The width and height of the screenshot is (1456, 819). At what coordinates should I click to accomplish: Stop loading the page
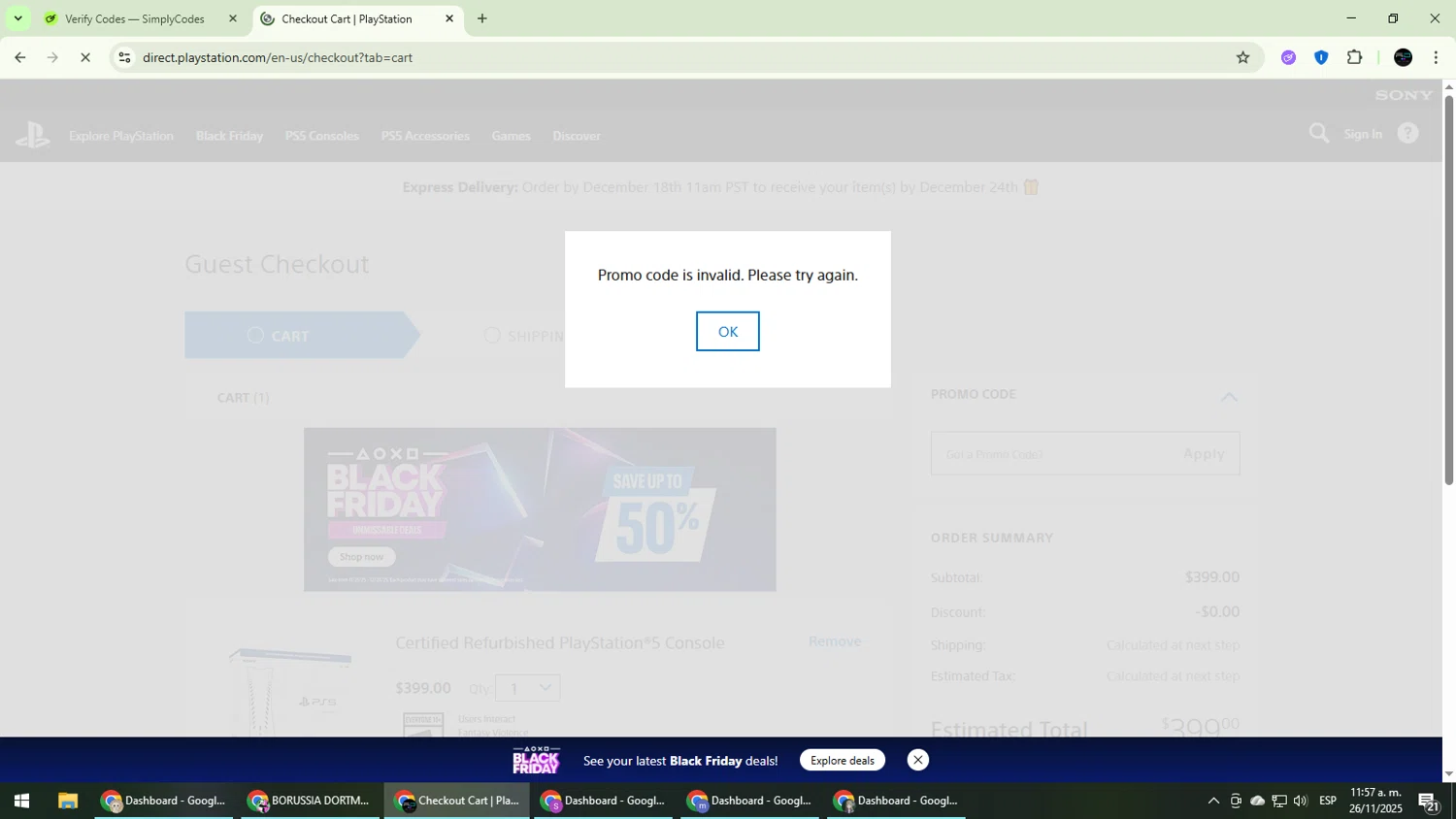[x=85, y=57]
